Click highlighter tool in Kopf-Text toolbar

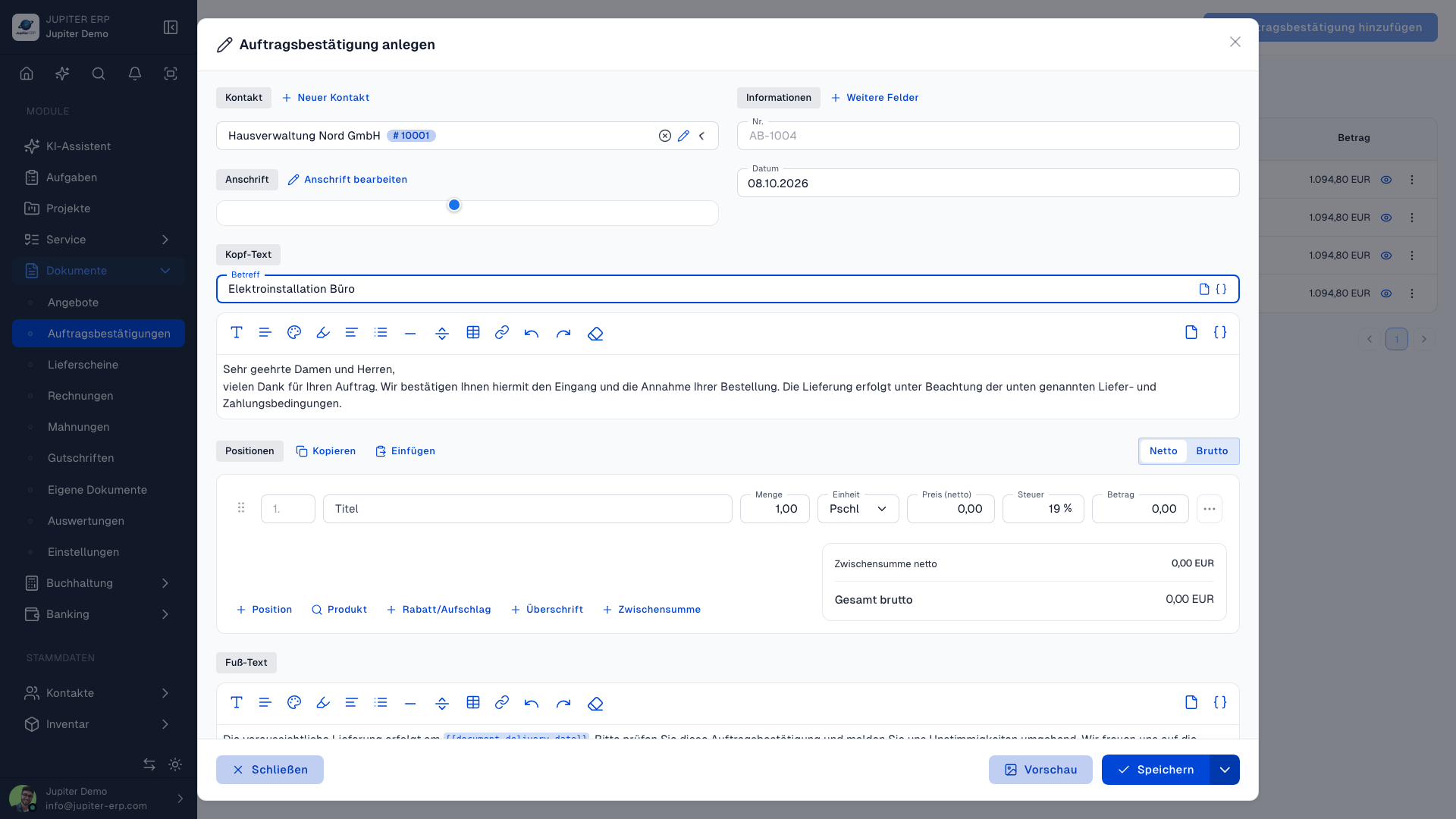pyautogui.click(x=323, y=333)
